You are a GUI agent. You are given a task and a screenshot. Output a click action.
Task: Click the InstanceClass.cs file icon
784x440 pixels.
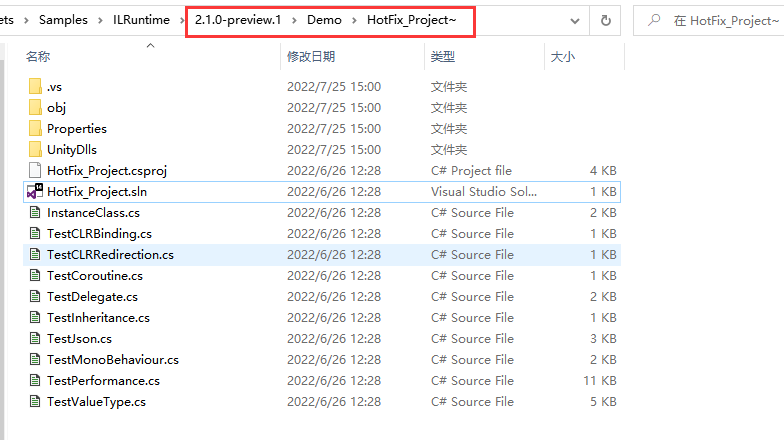click(x=35, y=212)
